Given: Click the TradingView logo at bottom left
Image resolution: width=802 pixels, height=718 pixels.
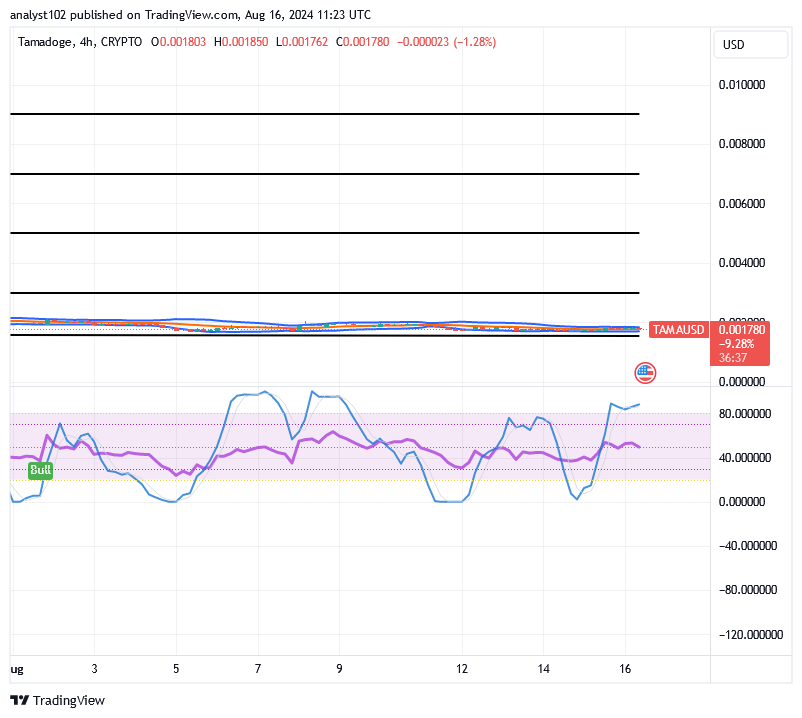Looking at the screenshot, I should click(x=18, y=700).
